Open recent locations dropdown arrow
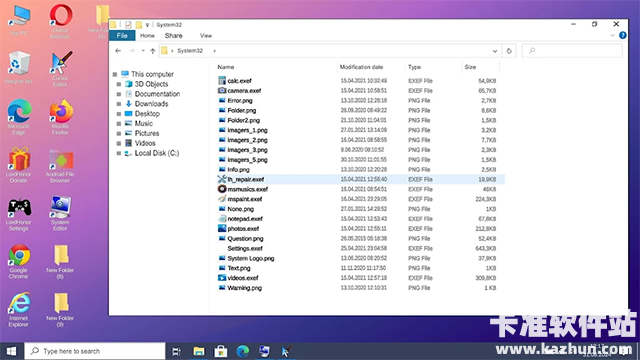 [143, 51]
